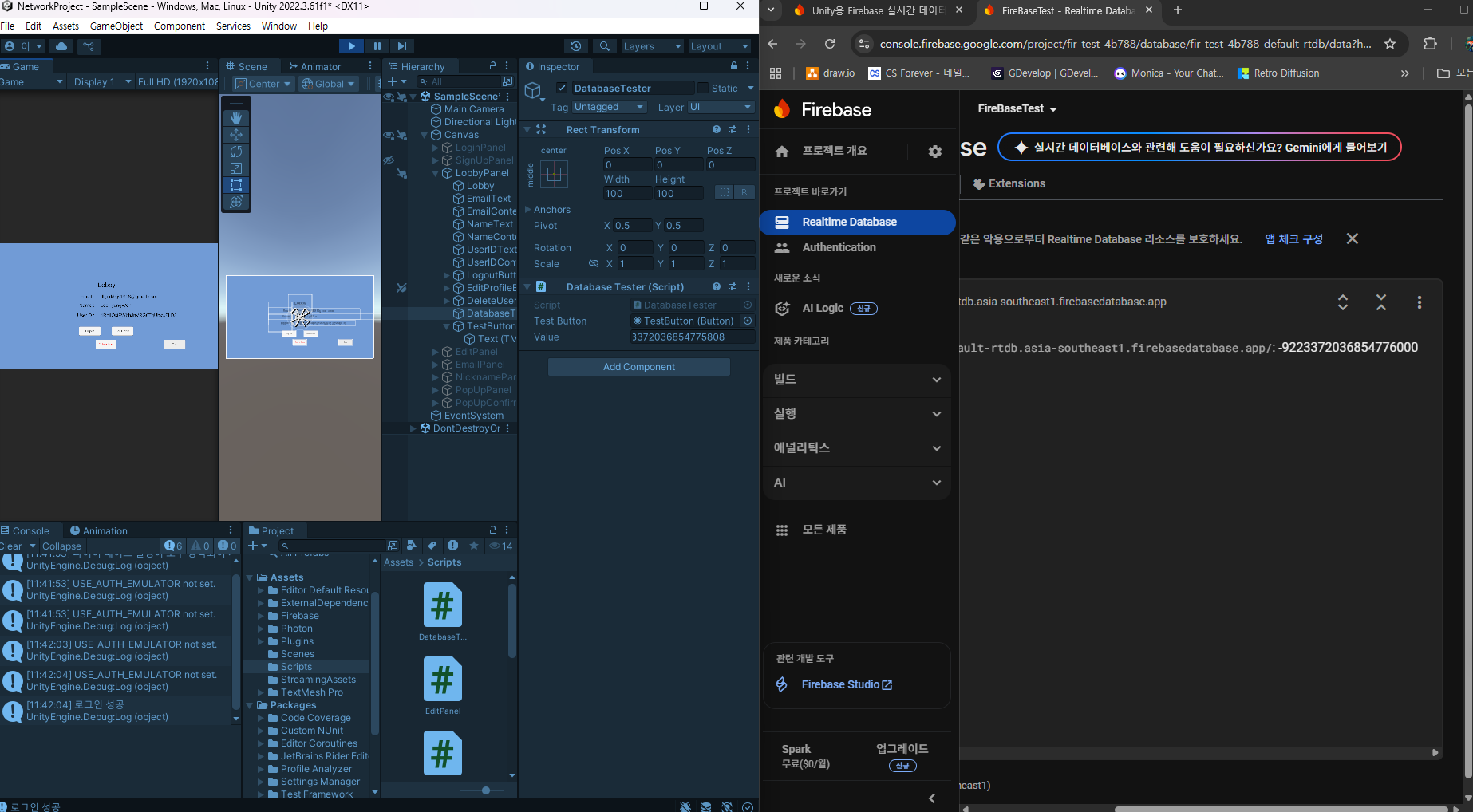Viewport: 1473px width, 812px height.
Task: Open Unity Cloud services icon
Action: pos(61,46)
